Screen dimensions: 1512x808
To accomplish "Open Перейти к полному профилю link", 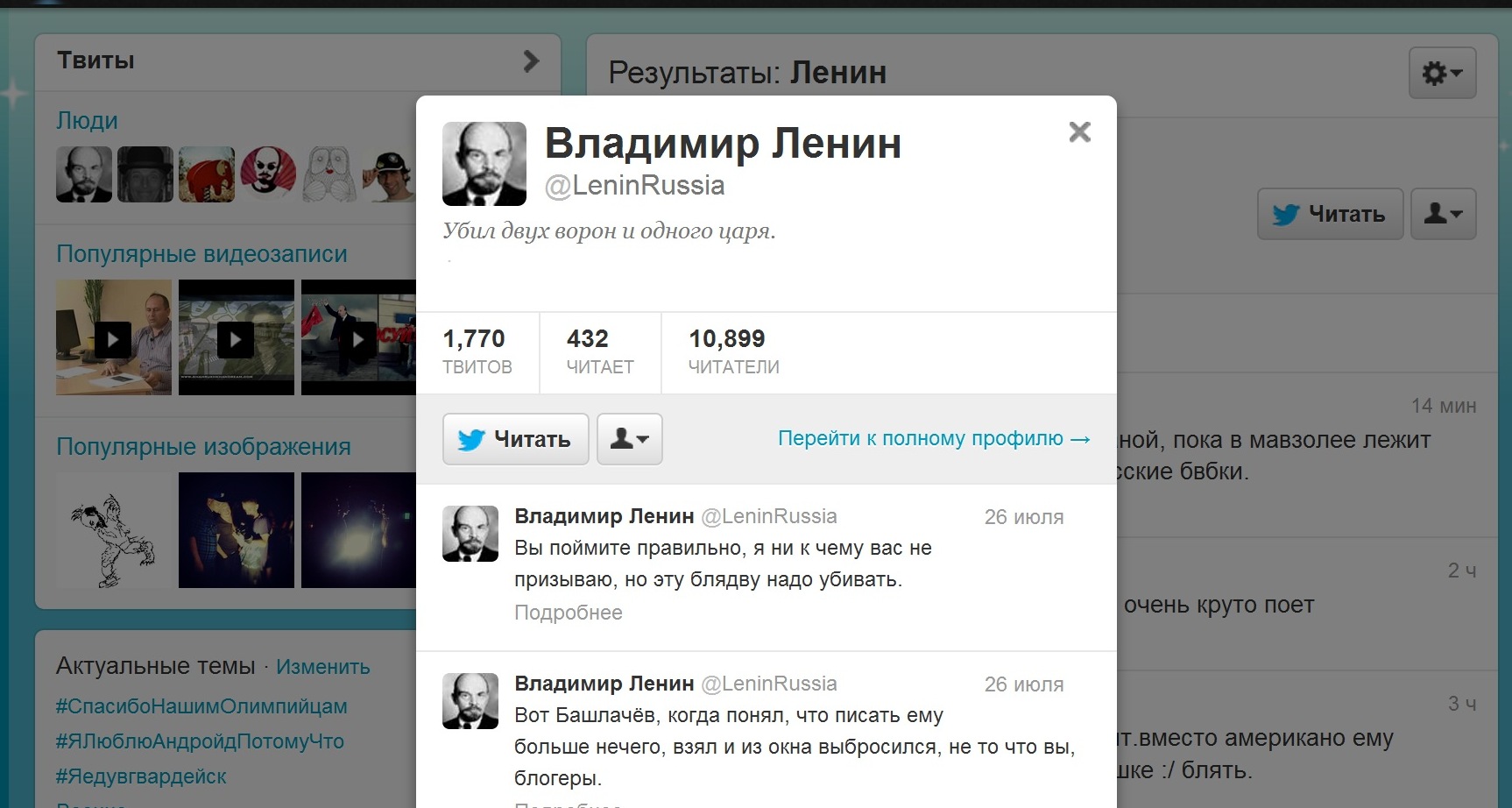I will point(934,438).
